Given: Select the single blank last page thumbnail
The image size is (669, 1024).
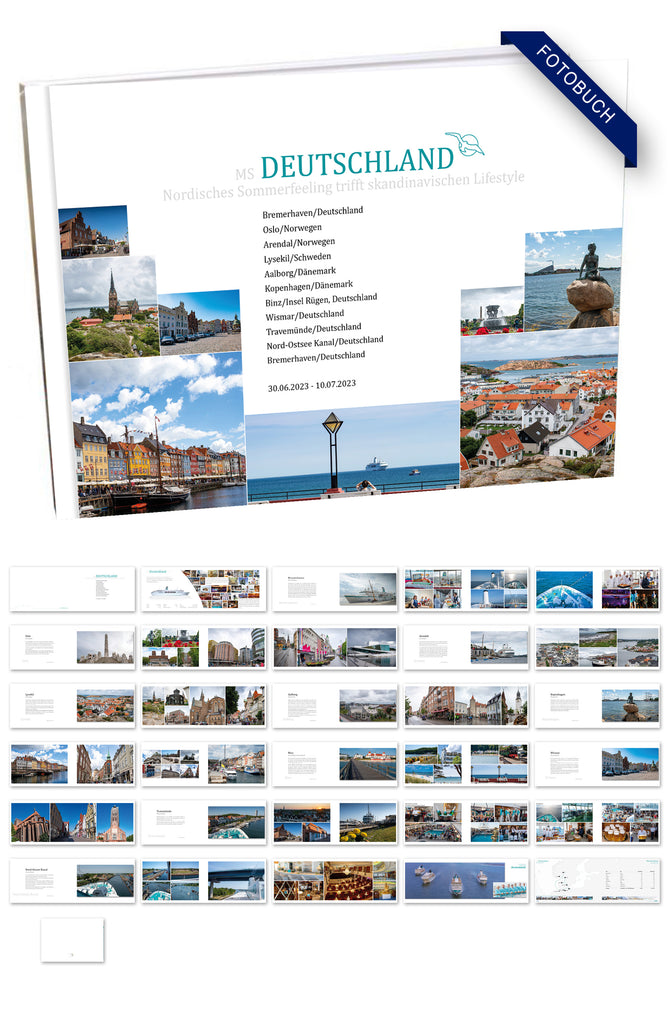Looking at the screenshot, I should 73,940.
